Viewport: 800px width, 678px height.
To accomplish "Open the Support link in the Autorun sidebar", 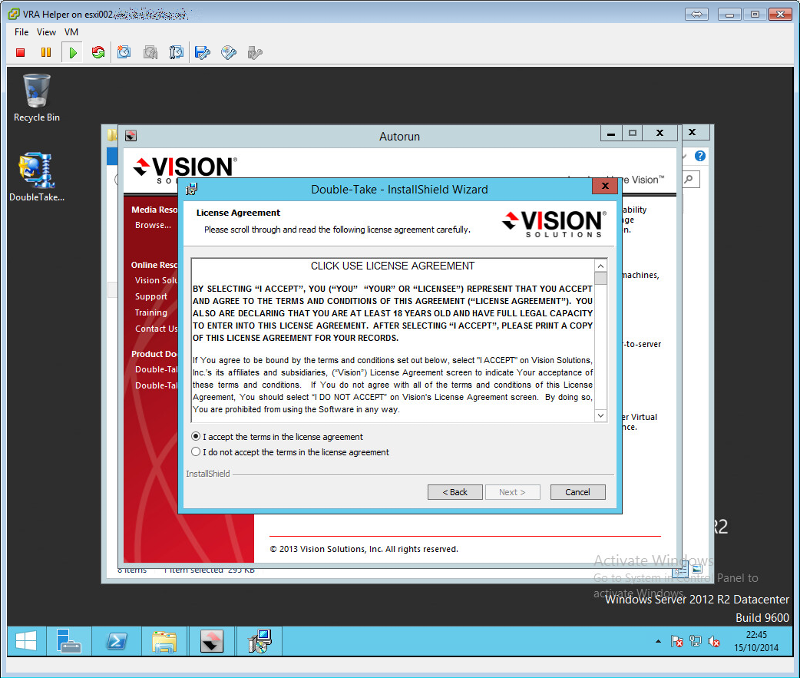I will 151,296.
